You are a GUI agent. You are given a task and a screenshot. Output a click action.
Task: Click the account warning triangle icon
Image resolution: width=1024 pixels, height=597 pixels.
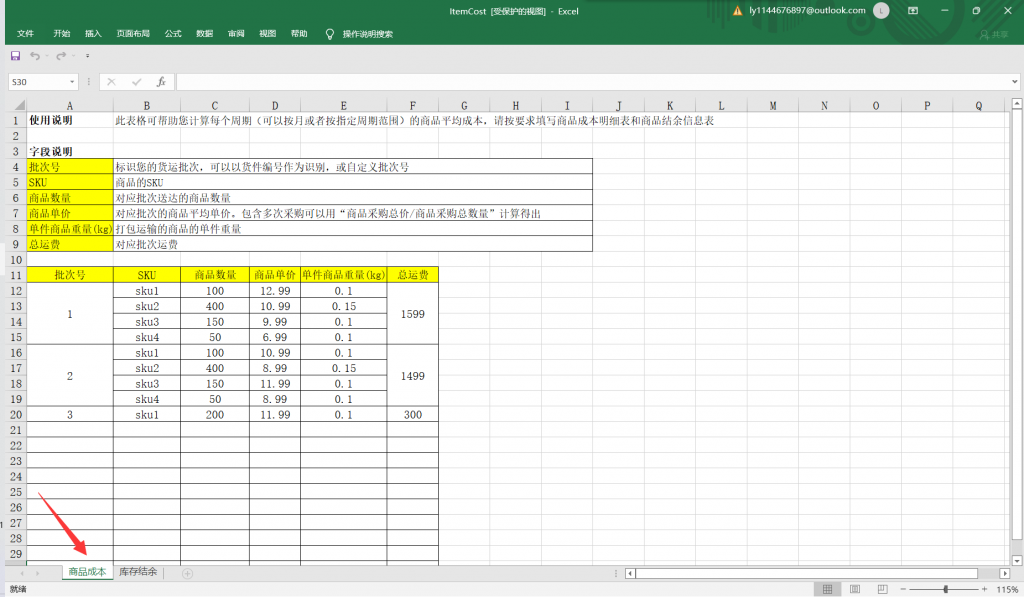pos(737,10)
